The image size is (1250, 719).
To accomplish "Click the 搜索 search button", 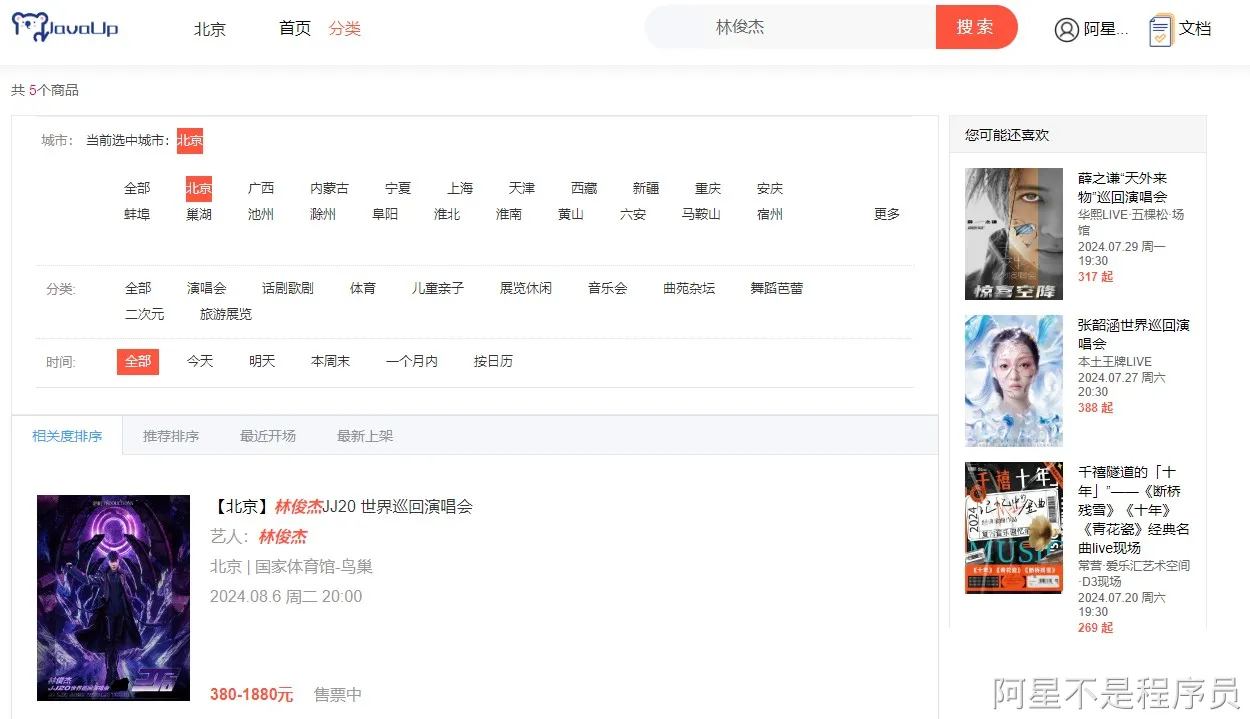I will [975, 27].
